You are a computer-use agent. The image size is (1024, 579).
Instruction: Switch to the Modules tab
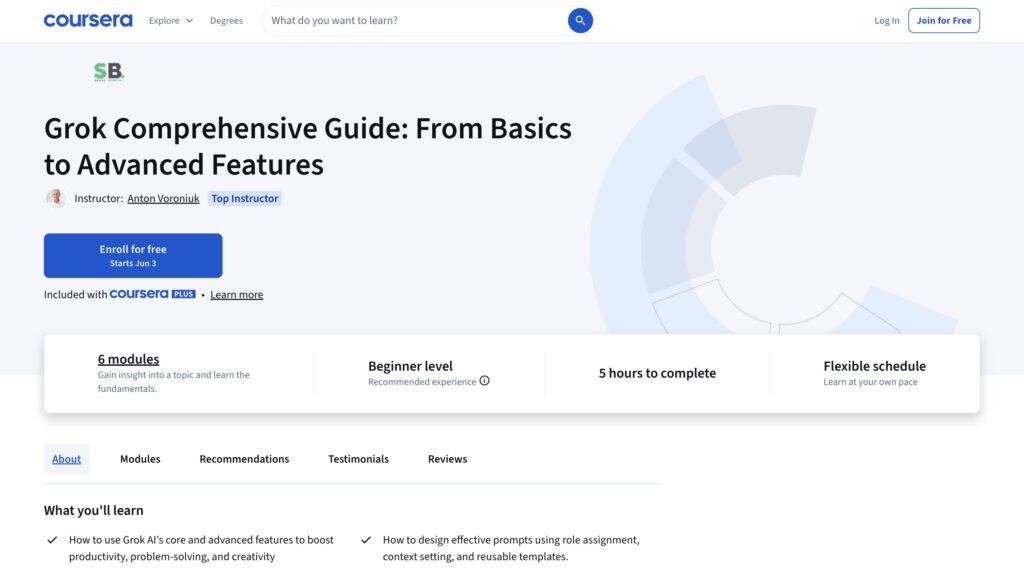click(x=140, y=459)
